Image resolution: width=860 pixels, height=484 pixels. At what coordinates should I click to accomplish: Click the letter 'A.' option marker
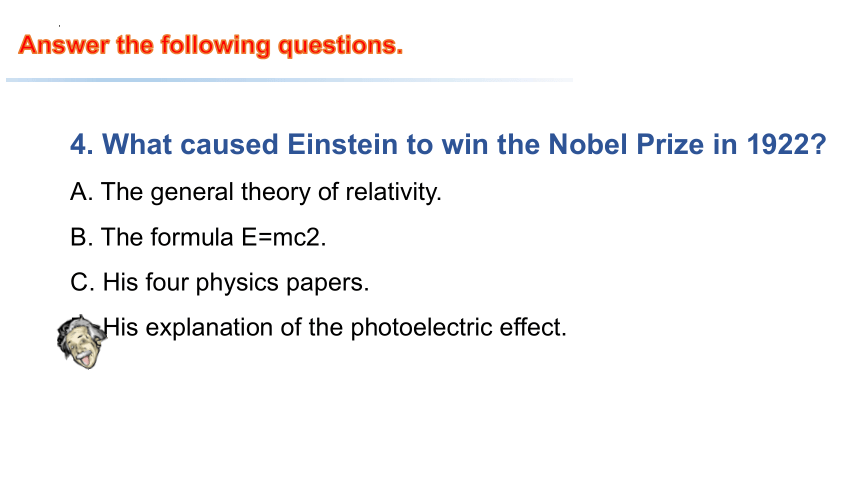coord(82,192)
